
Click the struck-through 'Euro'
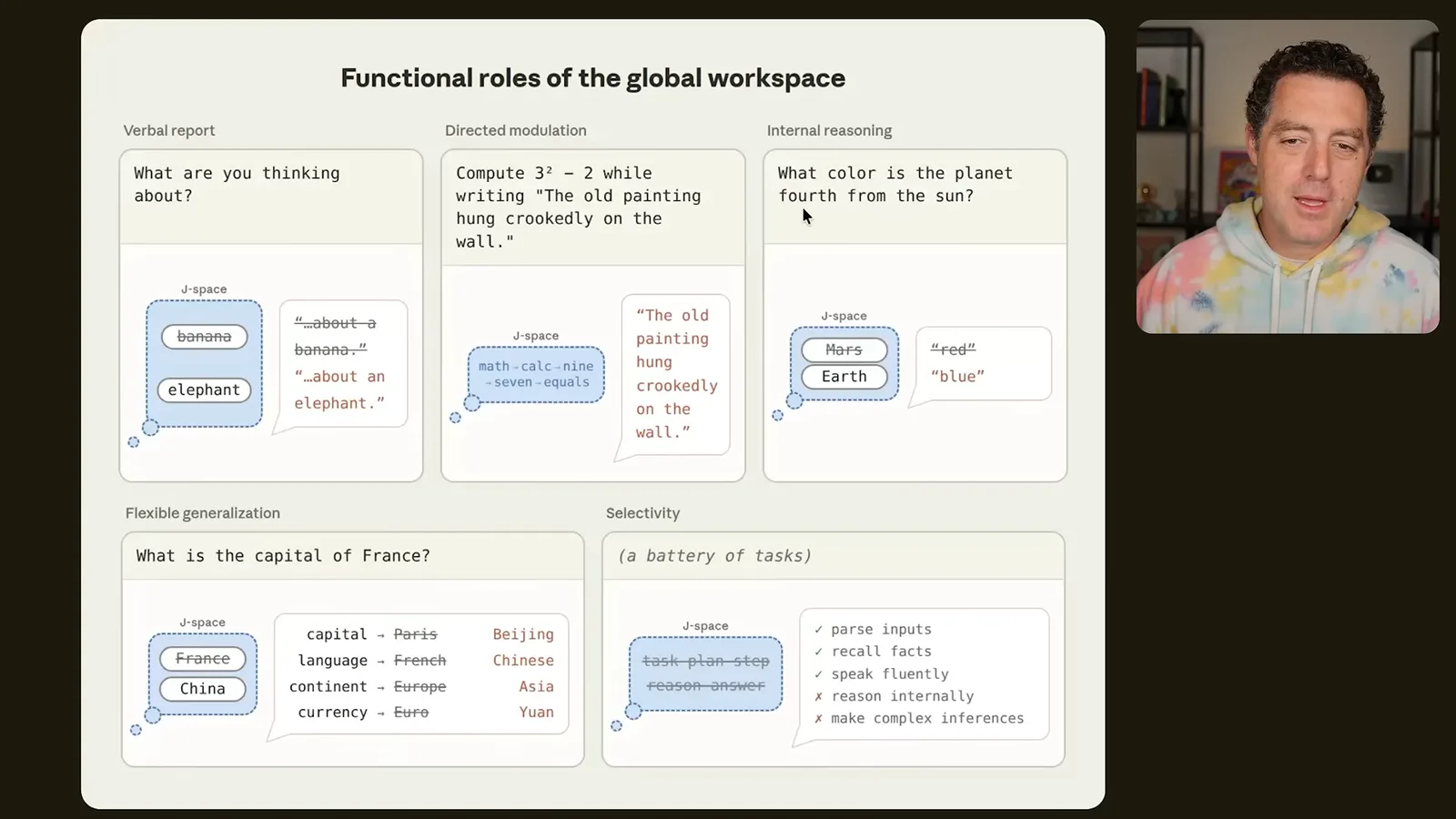410,713
